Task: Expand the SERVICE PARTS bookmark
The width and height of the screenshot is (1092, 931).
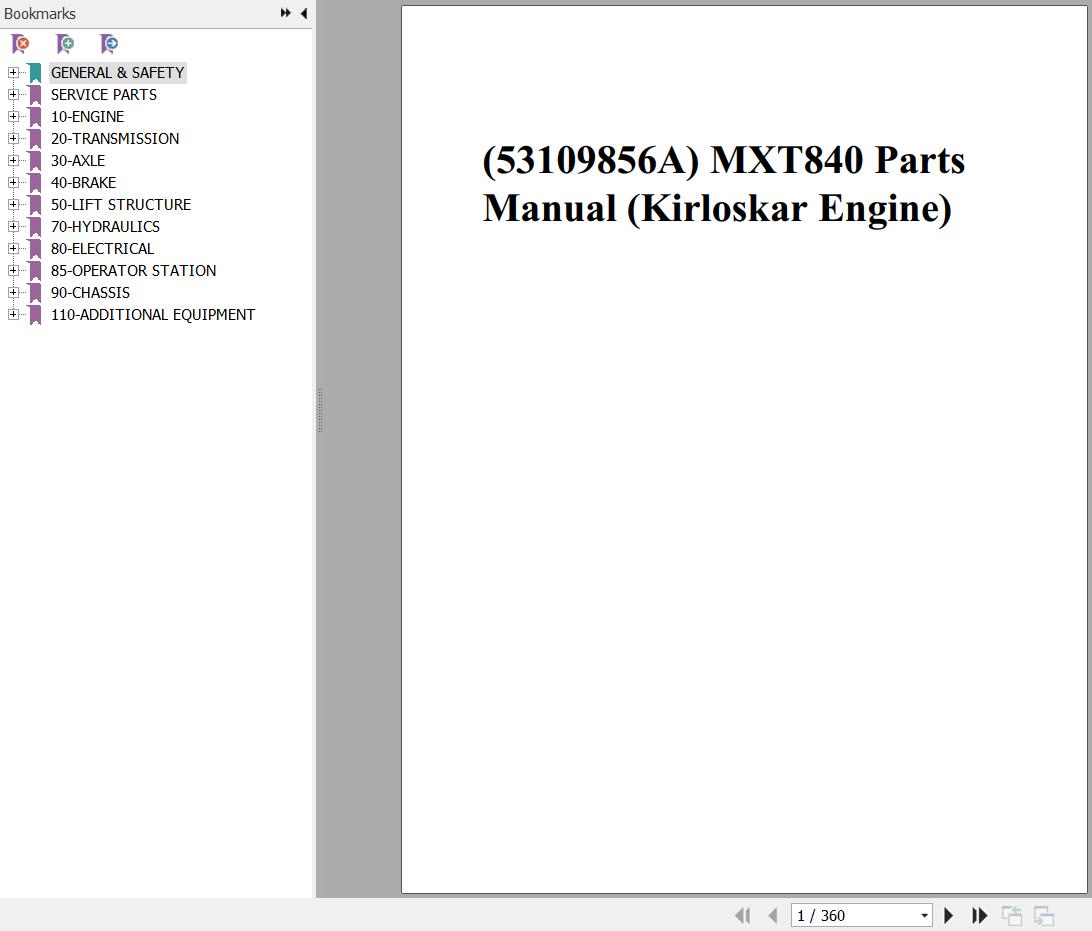Action: click(x=13, y=94)
